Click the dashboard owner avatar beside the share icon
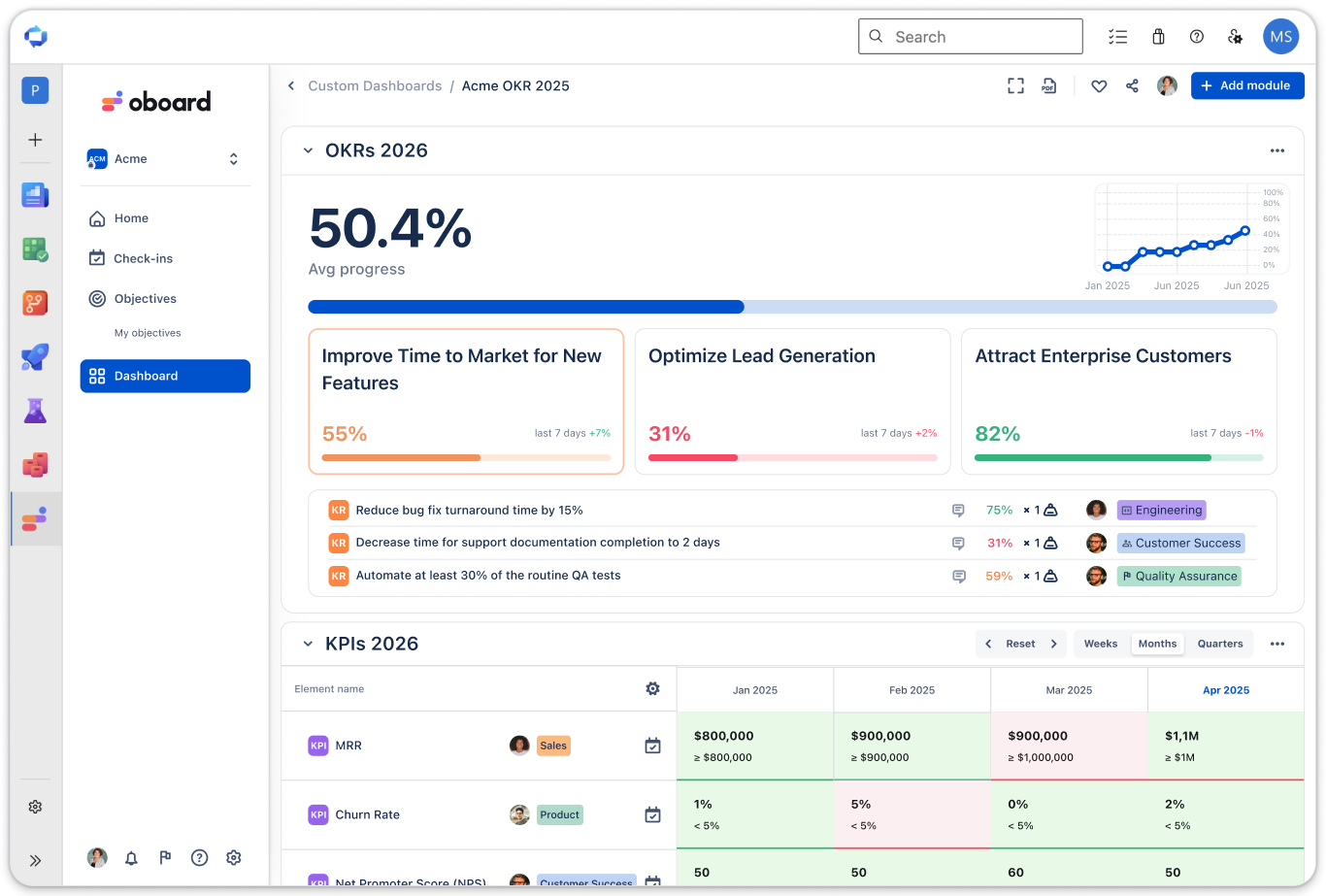The width and height of the screenshot is (1326, 896). click(x=1167, y=85)
